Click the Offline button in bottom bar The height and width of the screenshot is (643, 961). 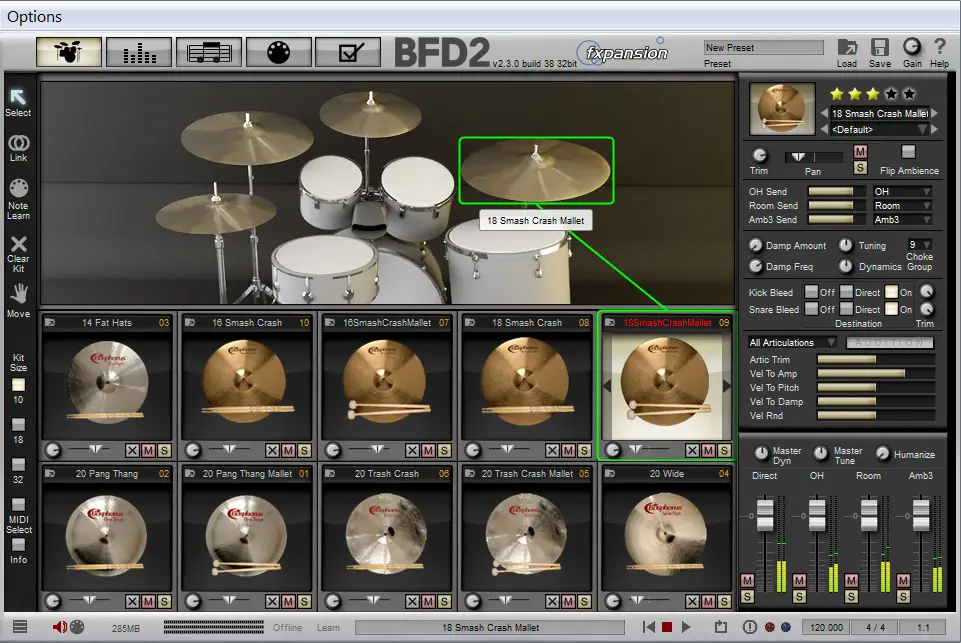coord(287,627)
